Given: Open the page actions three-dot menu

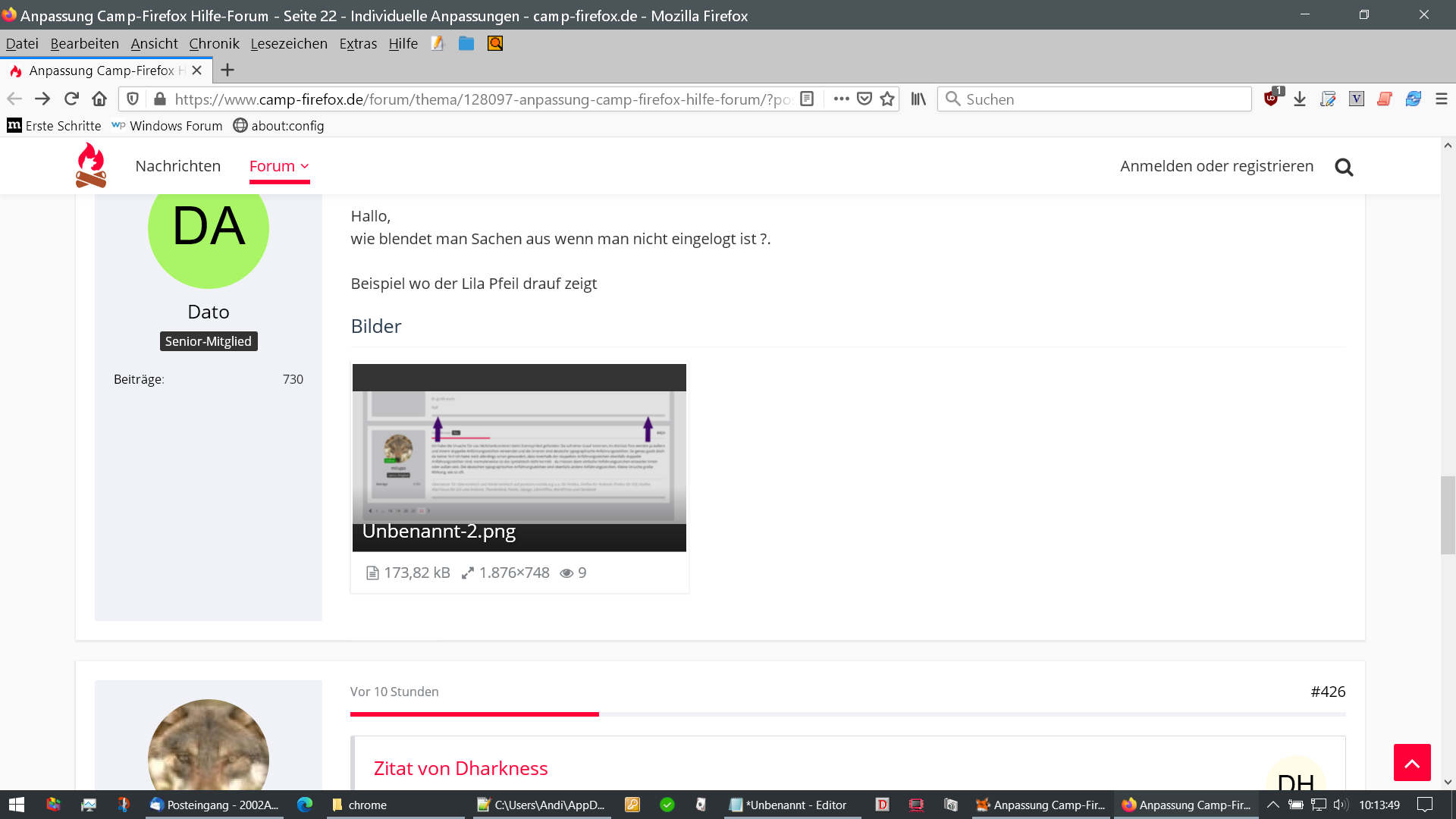Looking at the screenshot, I should (x=841, y=99).
